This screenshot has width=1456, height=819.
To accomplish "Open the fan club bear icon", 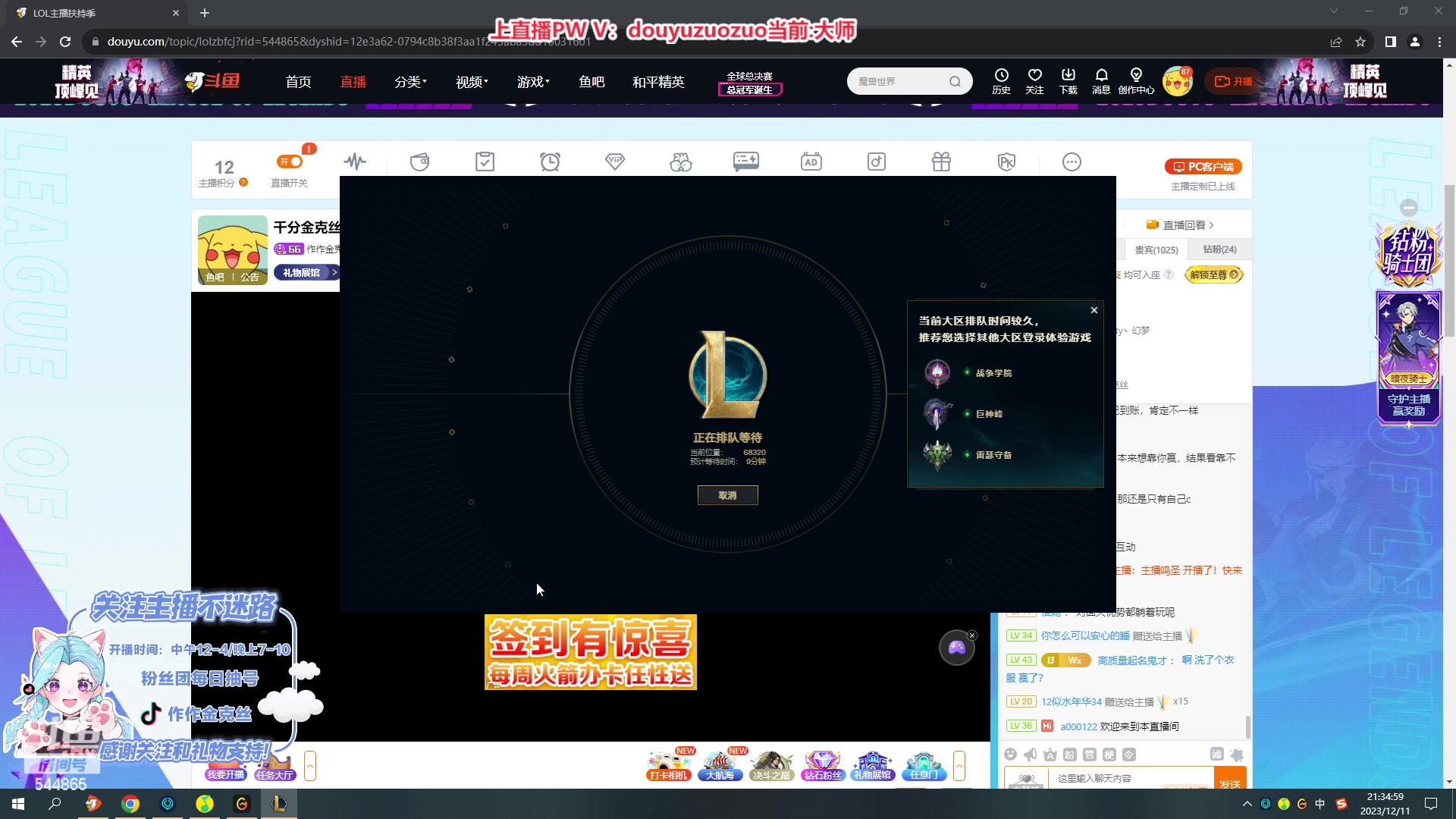I will coord(681,162).
